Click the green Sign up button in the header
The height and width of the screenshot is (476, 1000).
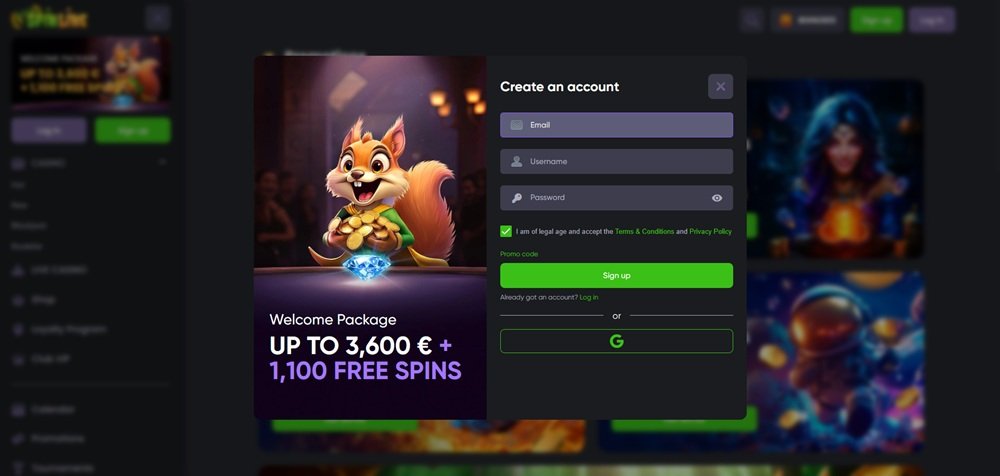coord(876,20)
